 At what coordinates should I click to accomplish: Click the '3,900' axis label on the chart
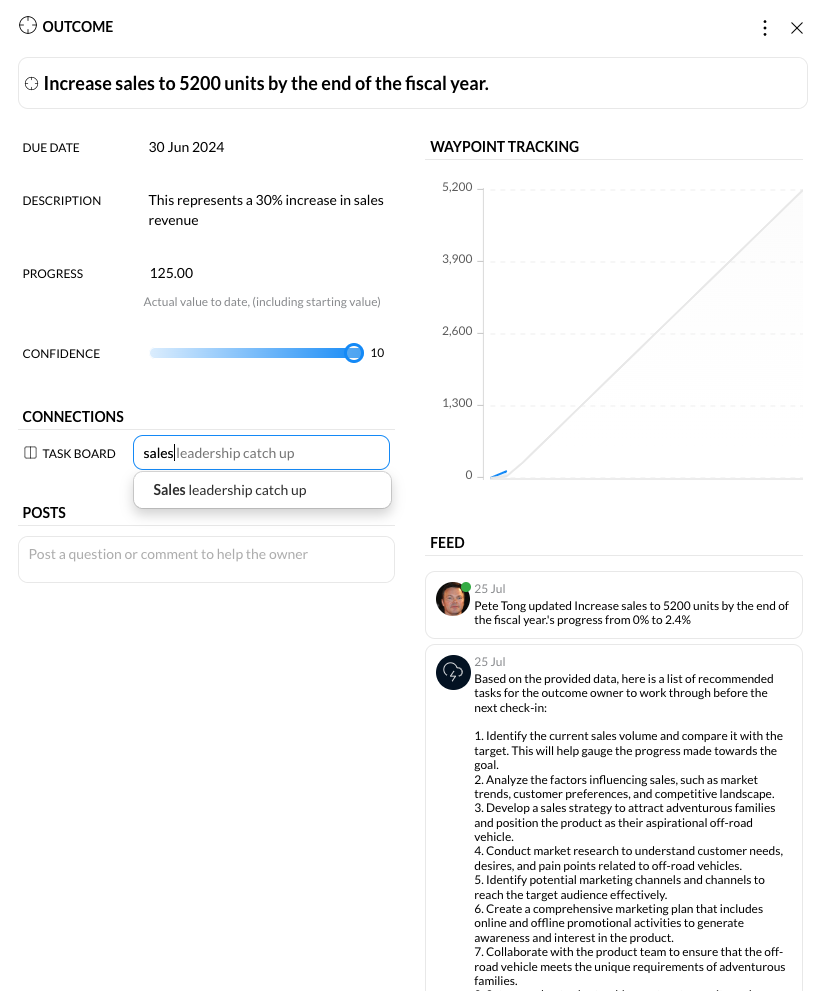coord(457,259)
